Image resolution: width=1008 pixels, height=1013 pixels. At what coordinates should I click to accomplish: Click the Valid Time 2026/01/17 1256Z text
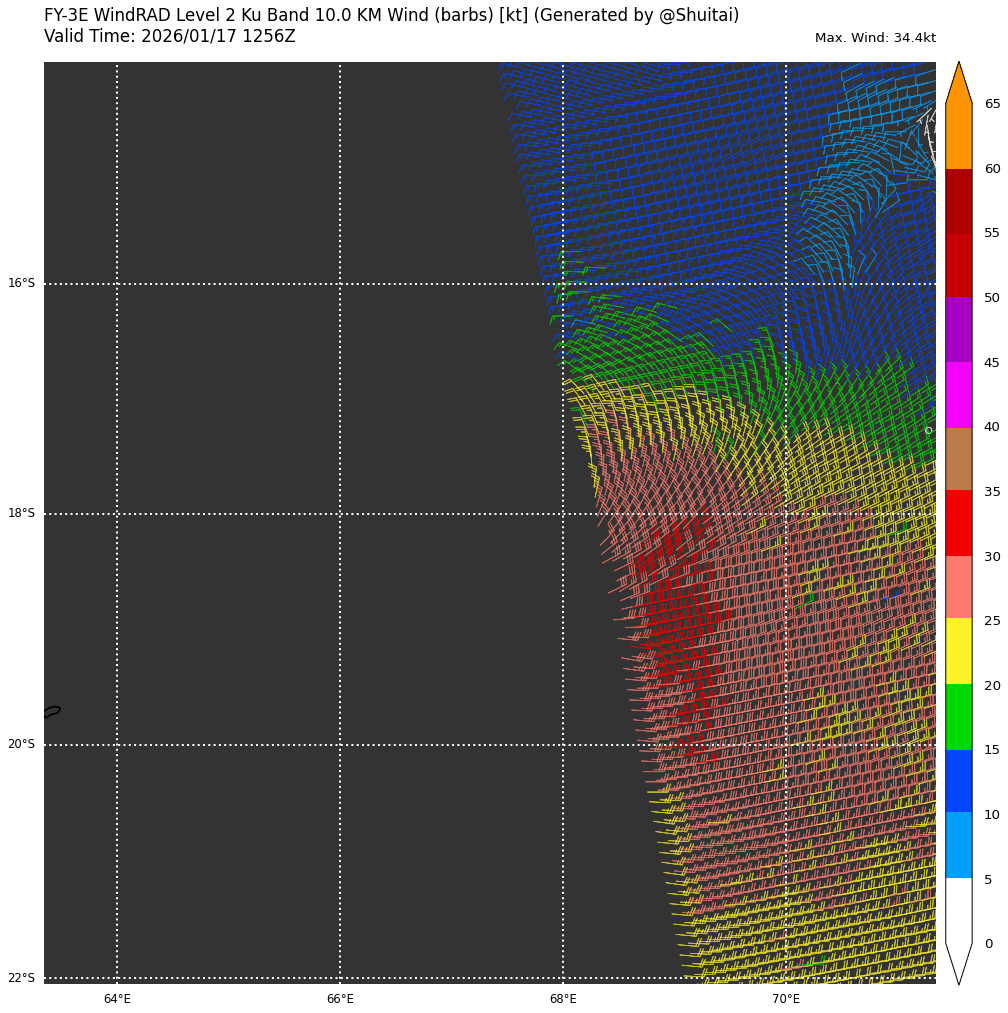click(x=170, y=37)
